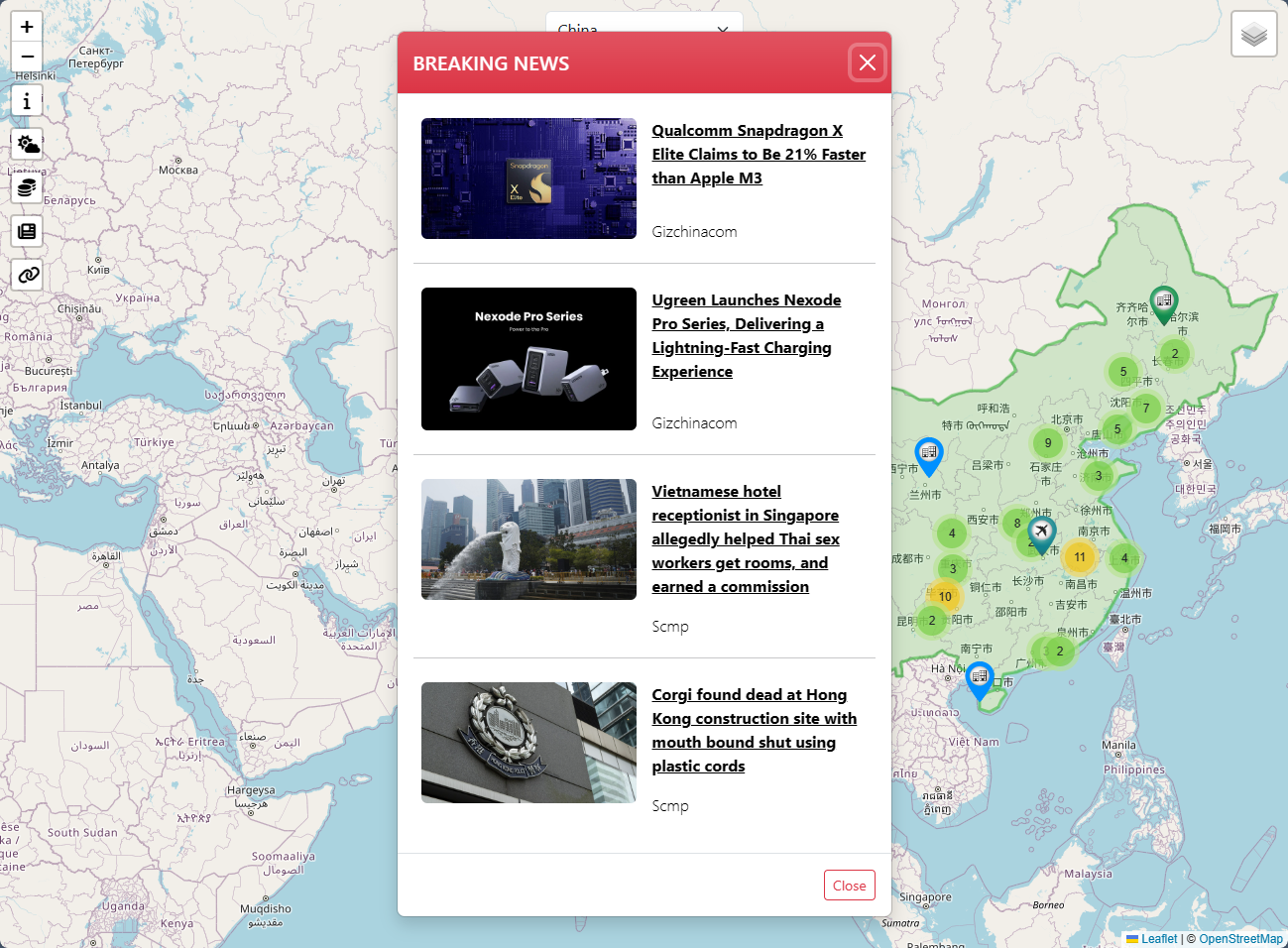Open the Vietnamese hotel receptionist article
The image size is (1288, 948).
pos(746,539)
